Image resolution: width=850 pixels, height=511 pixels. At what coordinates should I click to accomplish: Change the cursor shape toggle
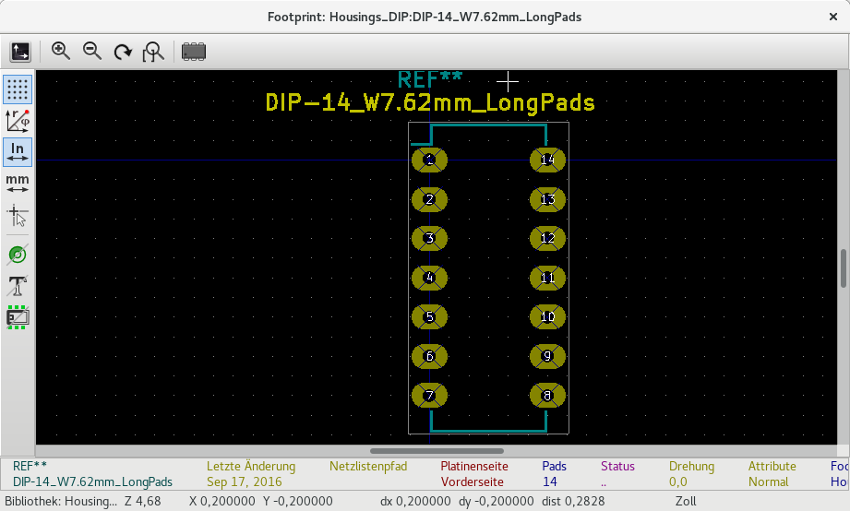pos(17,215)
